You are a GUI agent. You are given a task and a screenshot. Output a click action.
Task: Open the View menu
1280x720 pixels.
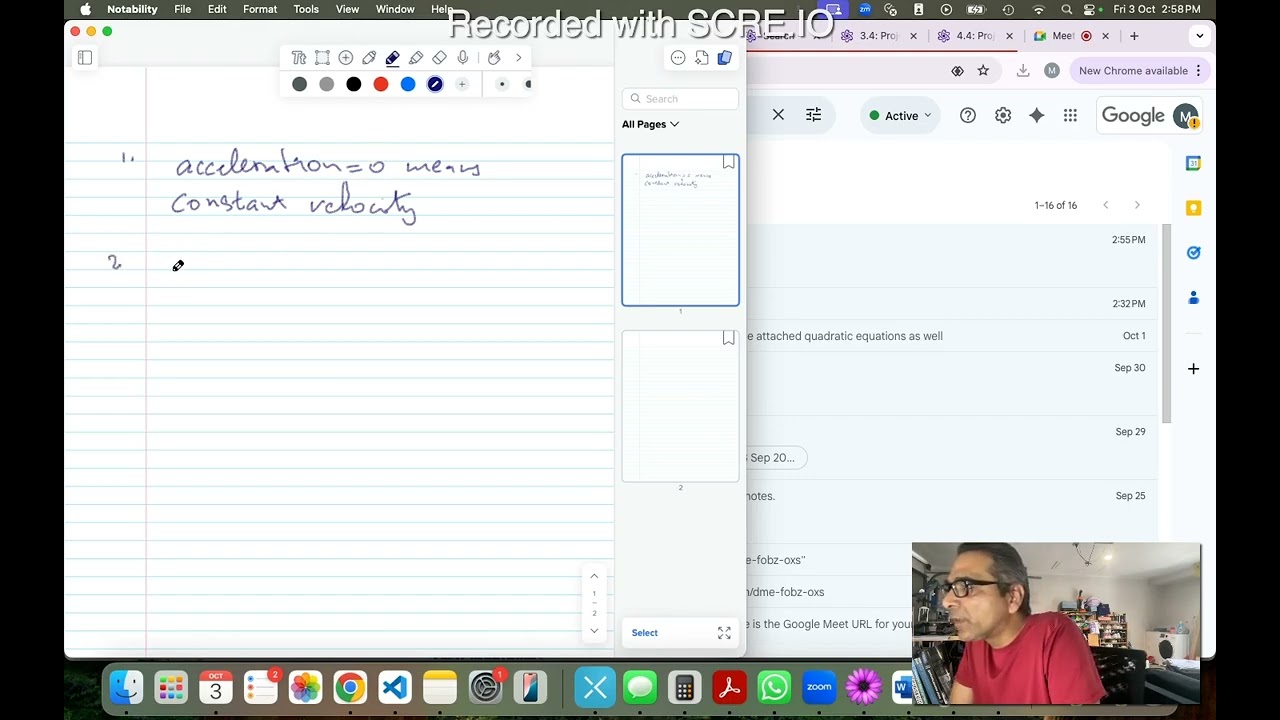[x=347, y=9]
